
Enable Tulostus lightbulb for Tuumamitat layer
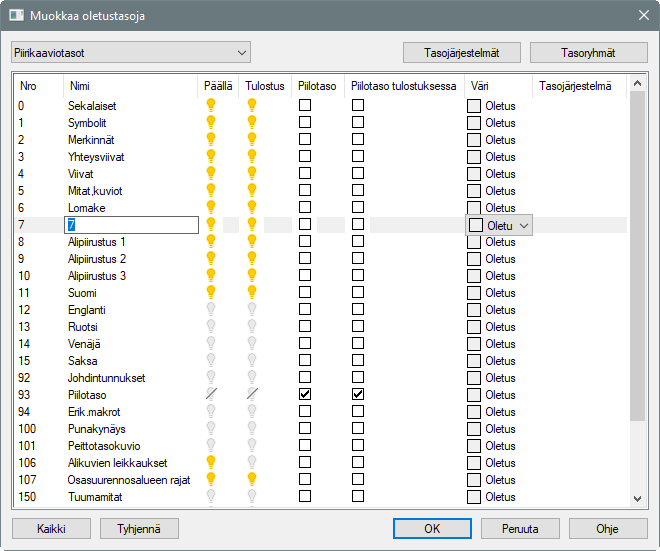pyautogui.click(x=252, y=496)
